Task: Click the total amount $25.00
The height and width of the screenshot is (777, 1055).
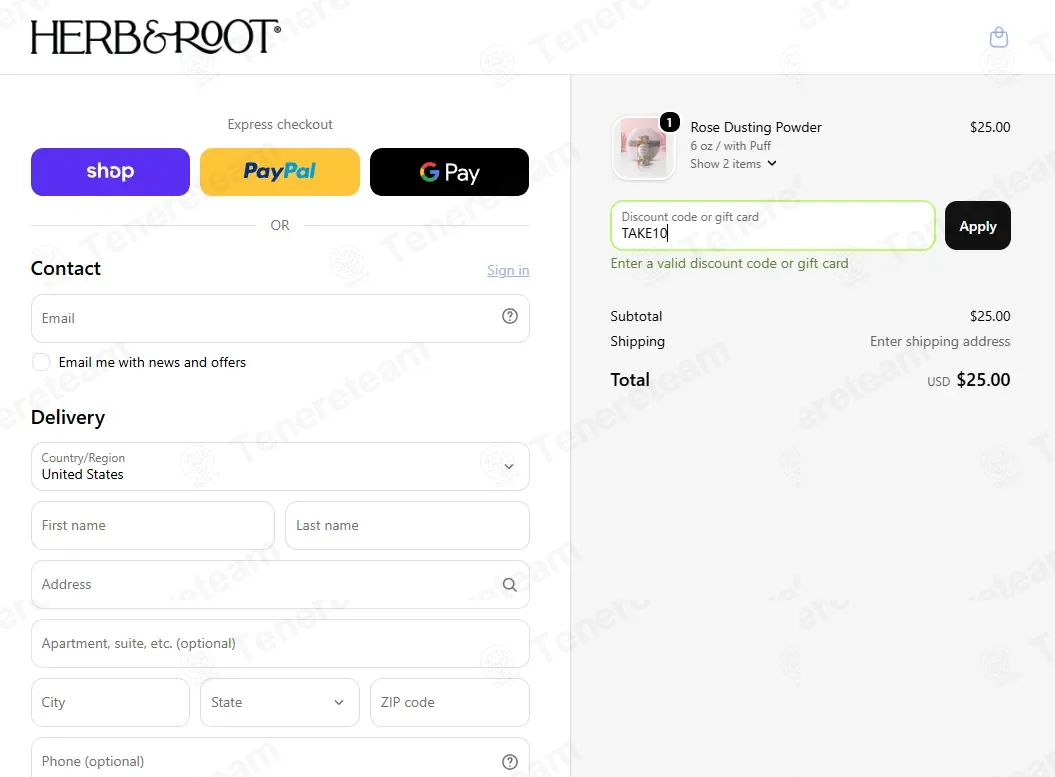Action: pos(983,379)
